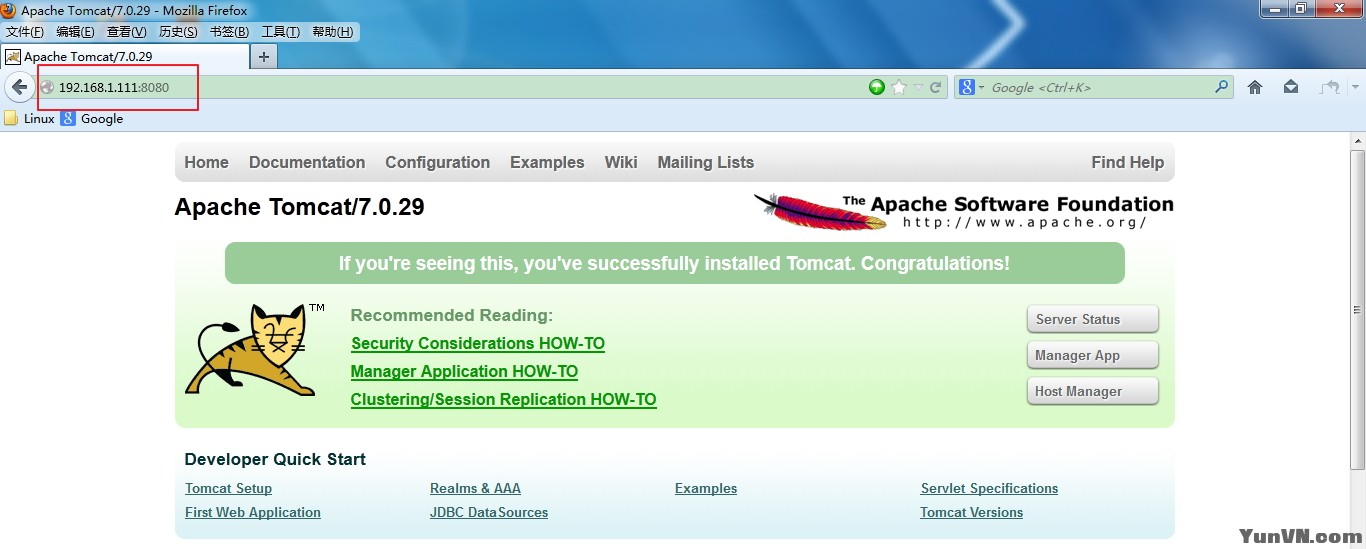Viewport: 1366px width, 549px height.
Task: Open the 书签(B) menu
Action: 229,32
